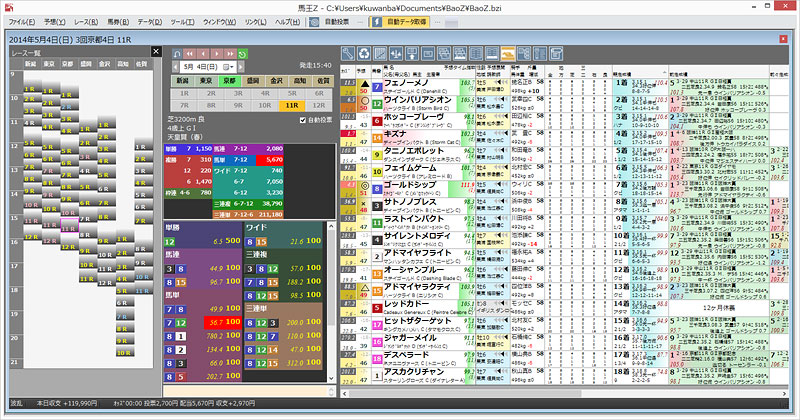Click the 単勝 12 bet entry
This screenshot has height=420, width=800.
(x=203, y=241)
